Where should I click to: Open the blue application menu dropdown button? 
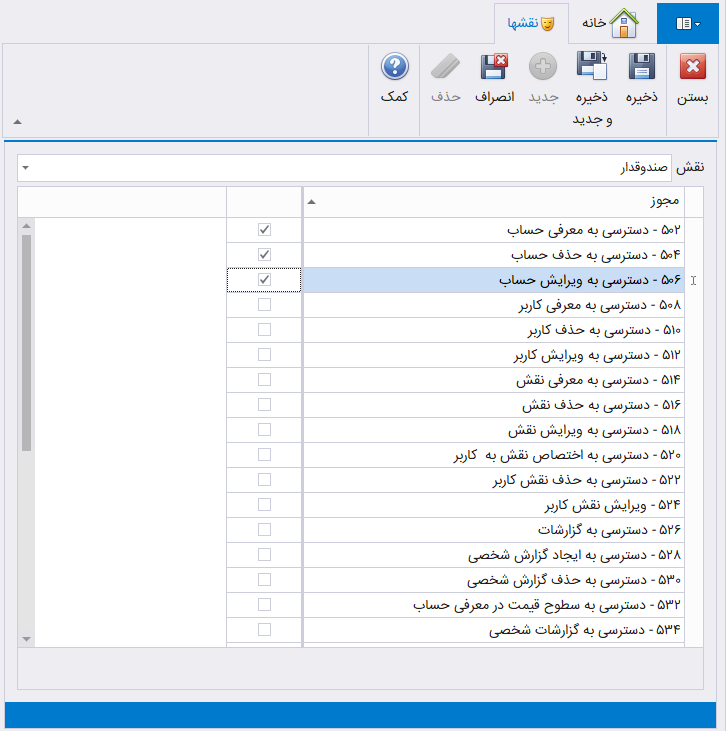[690, 22]
